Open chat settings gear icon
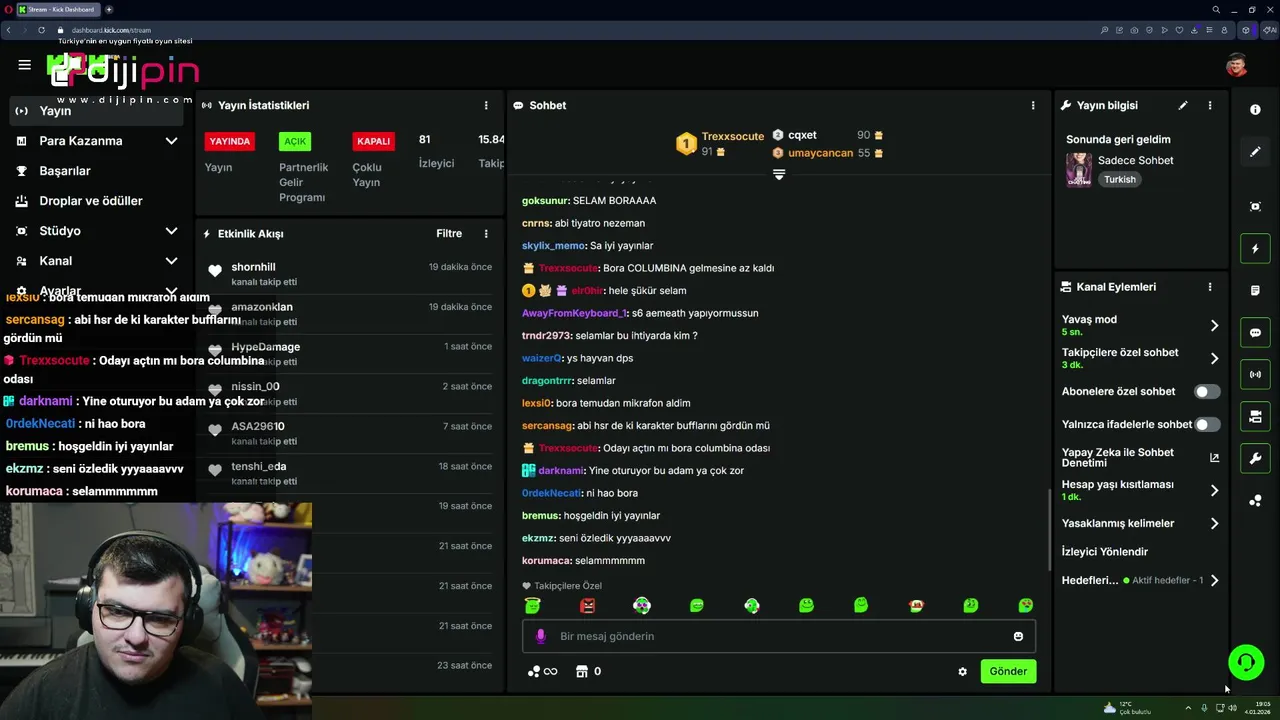1280x720 pixels. (962, 672)
